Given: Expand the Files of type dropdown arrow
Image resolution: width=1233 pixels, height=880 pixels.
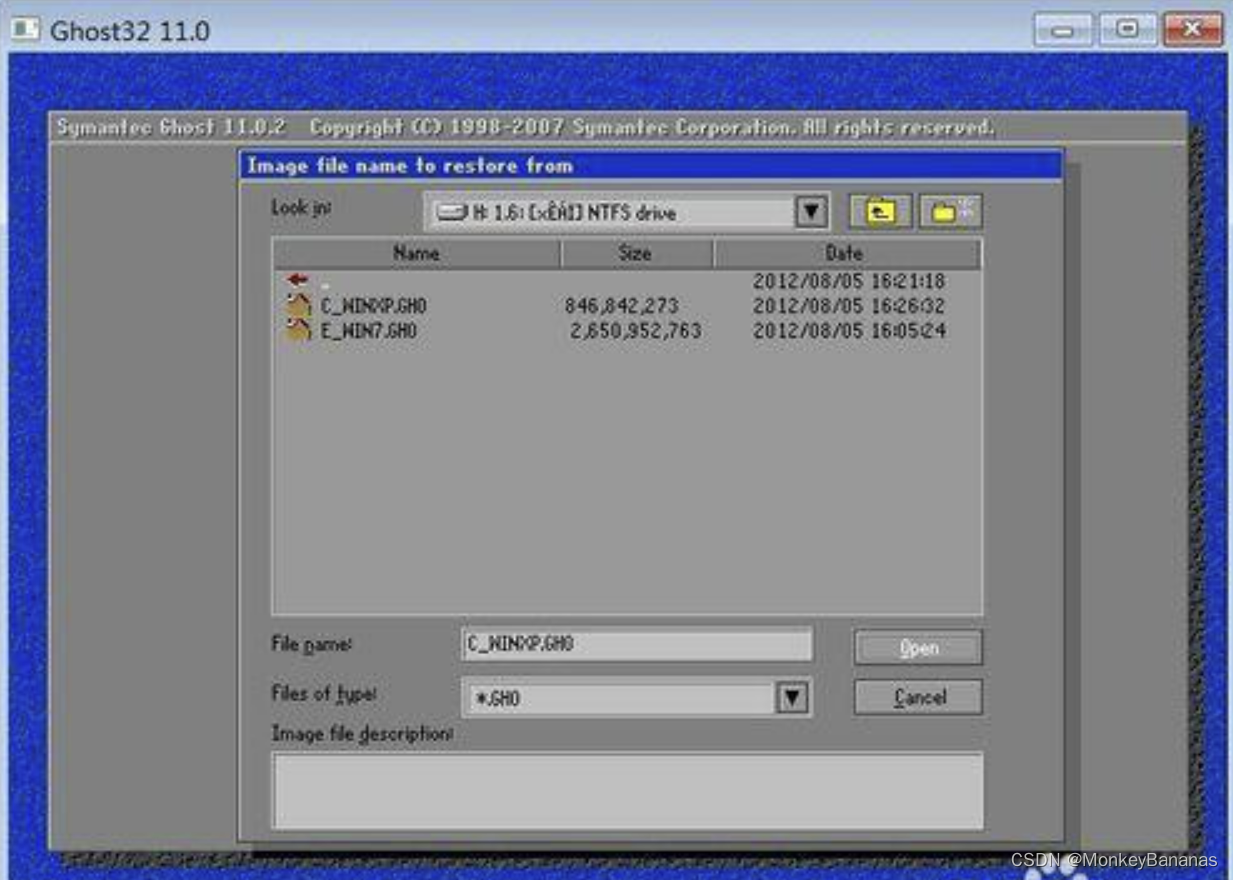Looking at the screenshot, I should coord(792,697).
